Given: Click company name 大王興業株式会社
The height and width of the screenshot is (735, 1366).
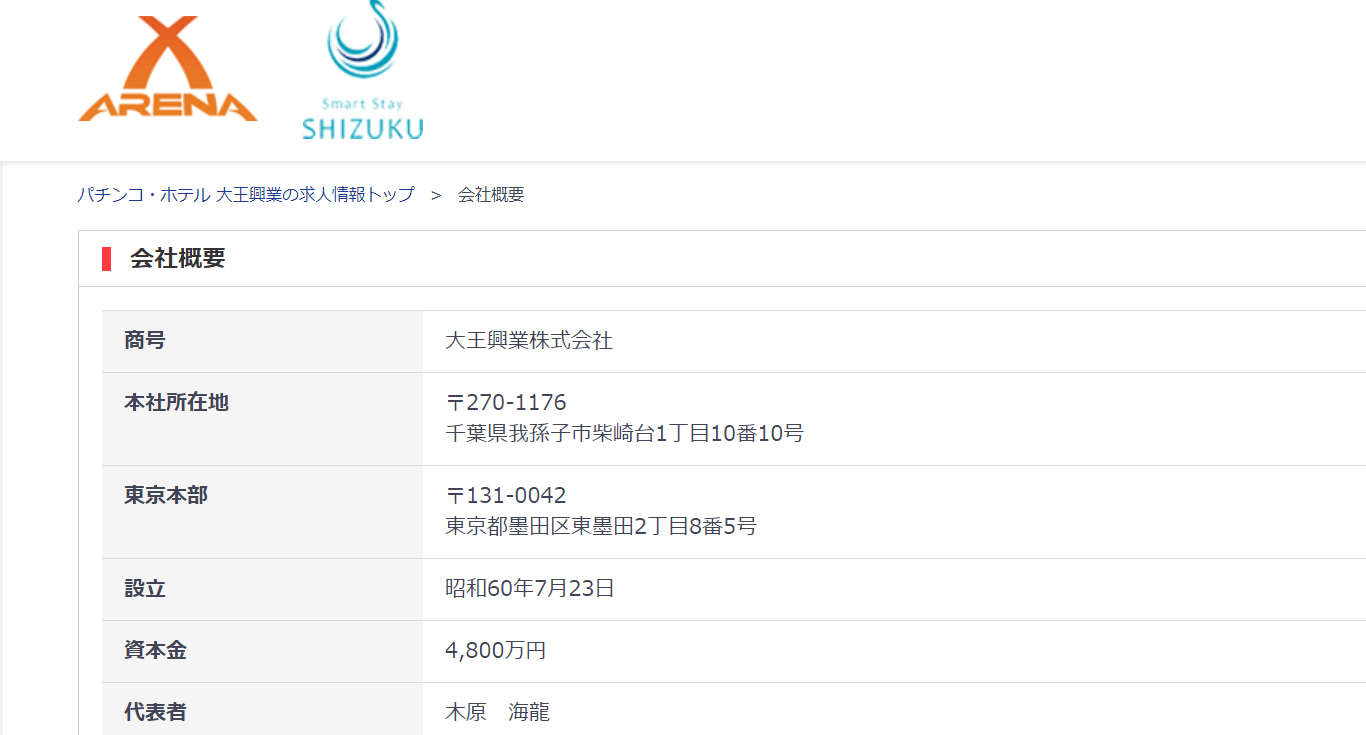Looking at the screenshot, I should click(x=529, y=341).
